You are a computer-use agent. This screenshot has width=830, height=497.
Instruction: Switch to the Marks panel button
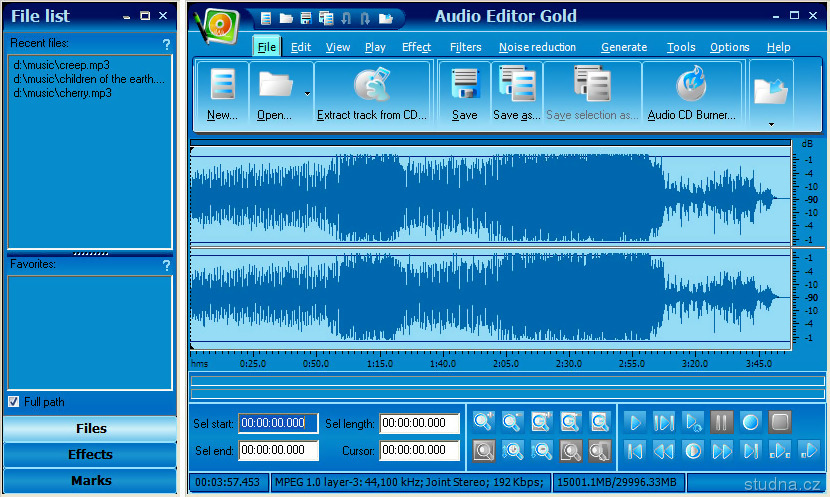pos(90,480)
